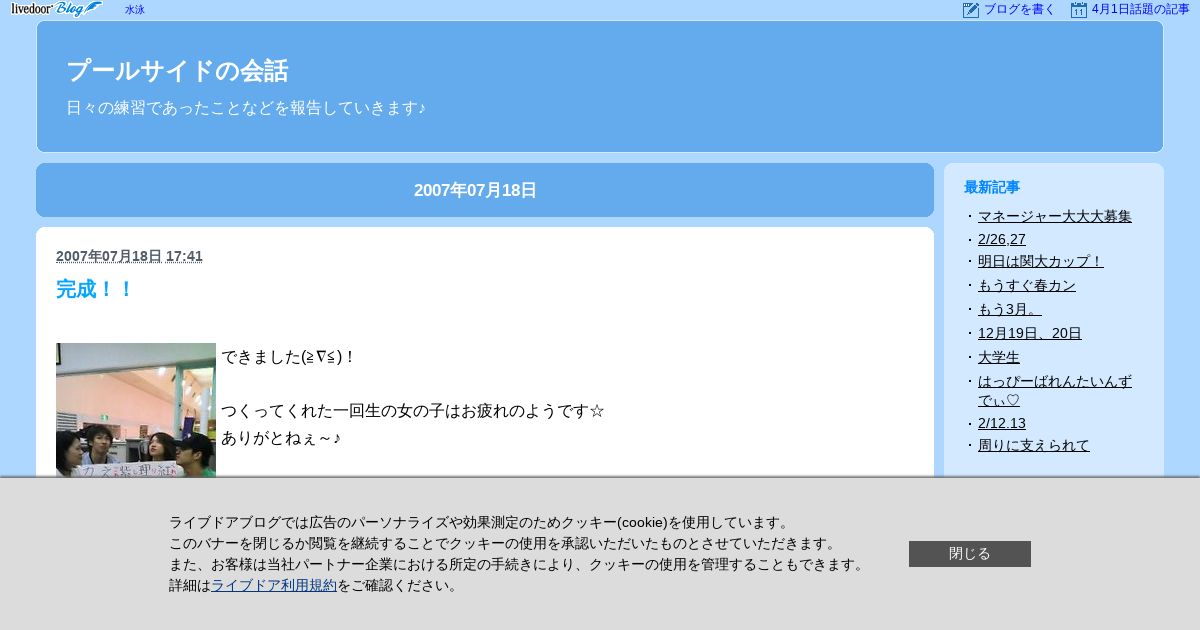Click the pencil write-blog icon
Screen dimensions: 1200x630
coord(970,10)
